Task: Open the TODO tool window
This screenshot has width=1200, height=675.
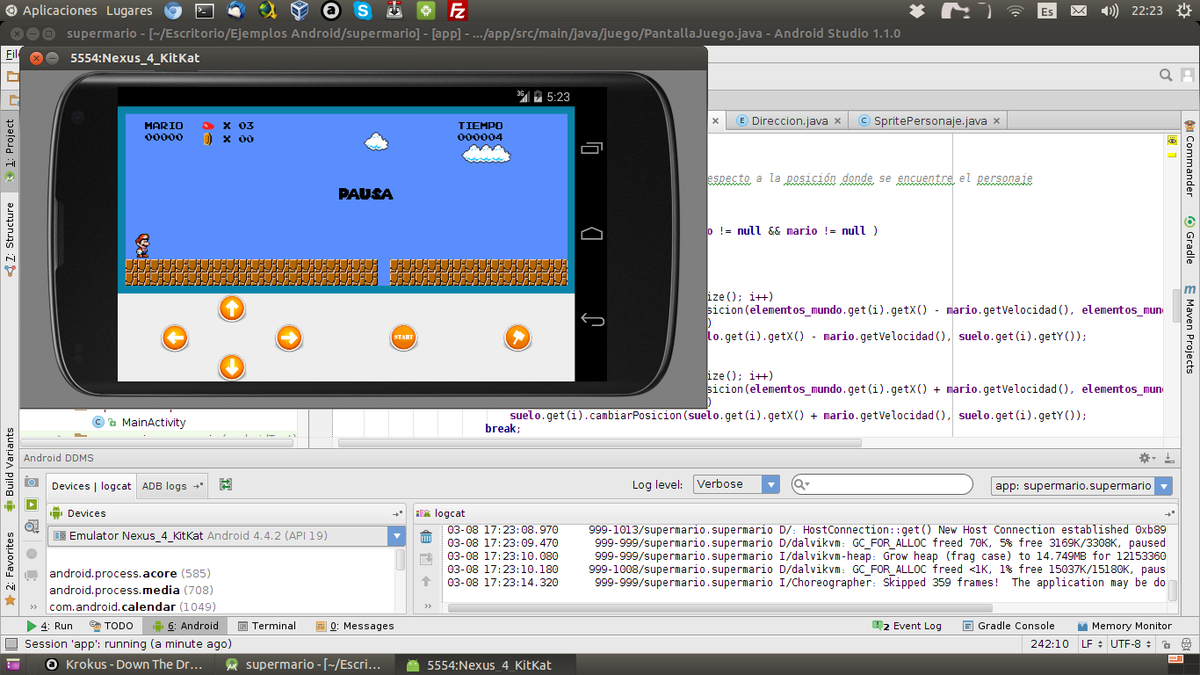Action: [110, 626]
